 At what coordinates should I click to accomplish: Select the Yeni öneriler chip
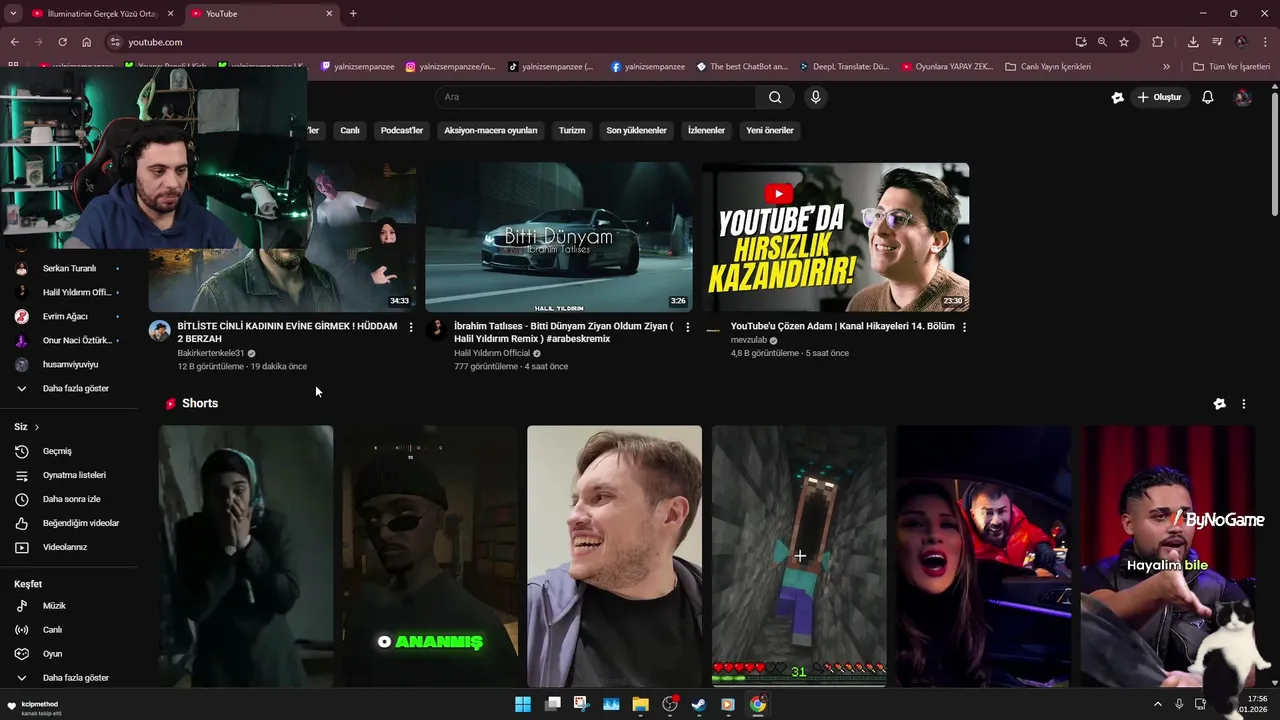click(770, 130)
